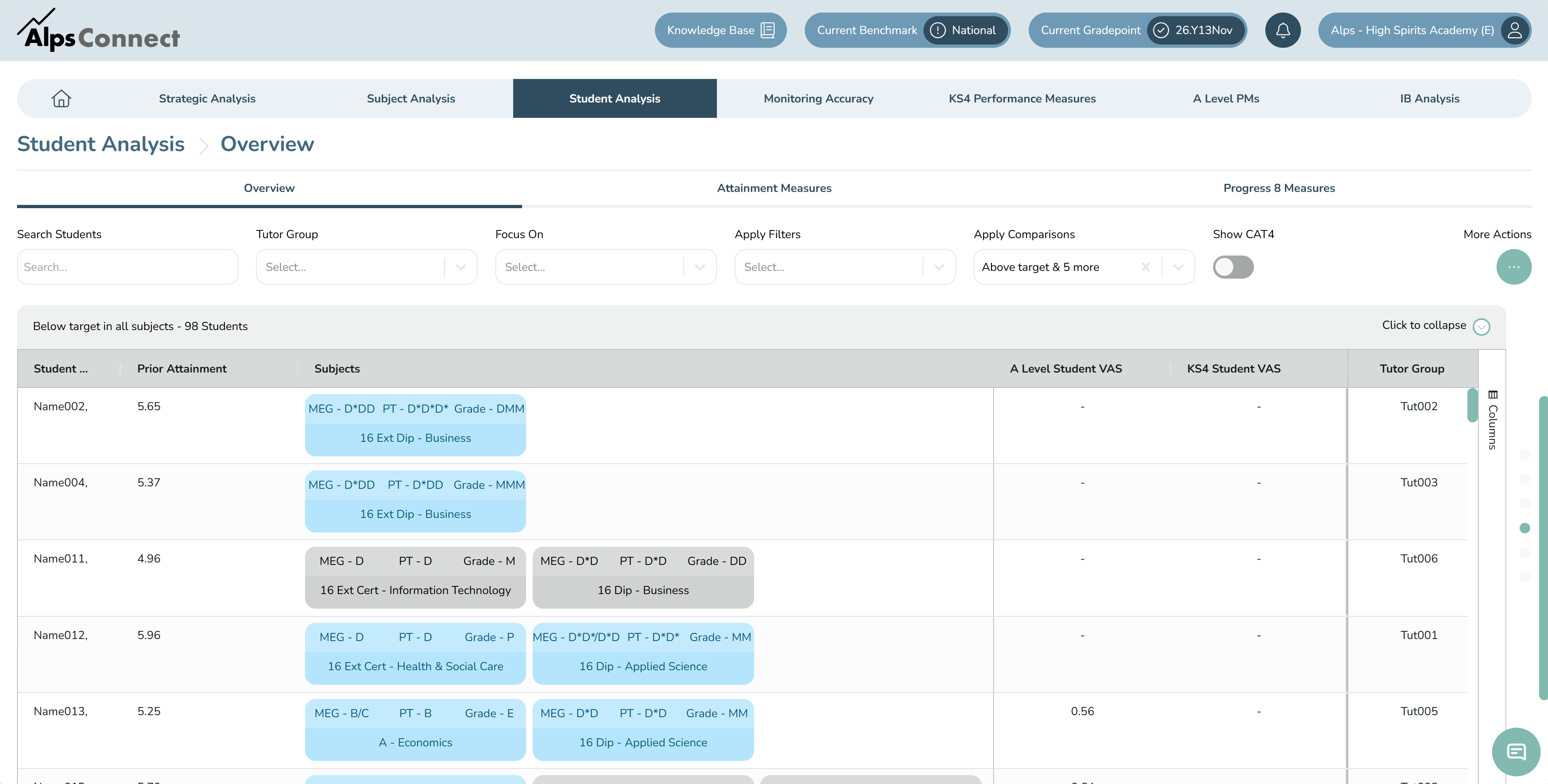Click the National benchmark alert icon
Viewport: 1548px width, 784px height.
938,30
